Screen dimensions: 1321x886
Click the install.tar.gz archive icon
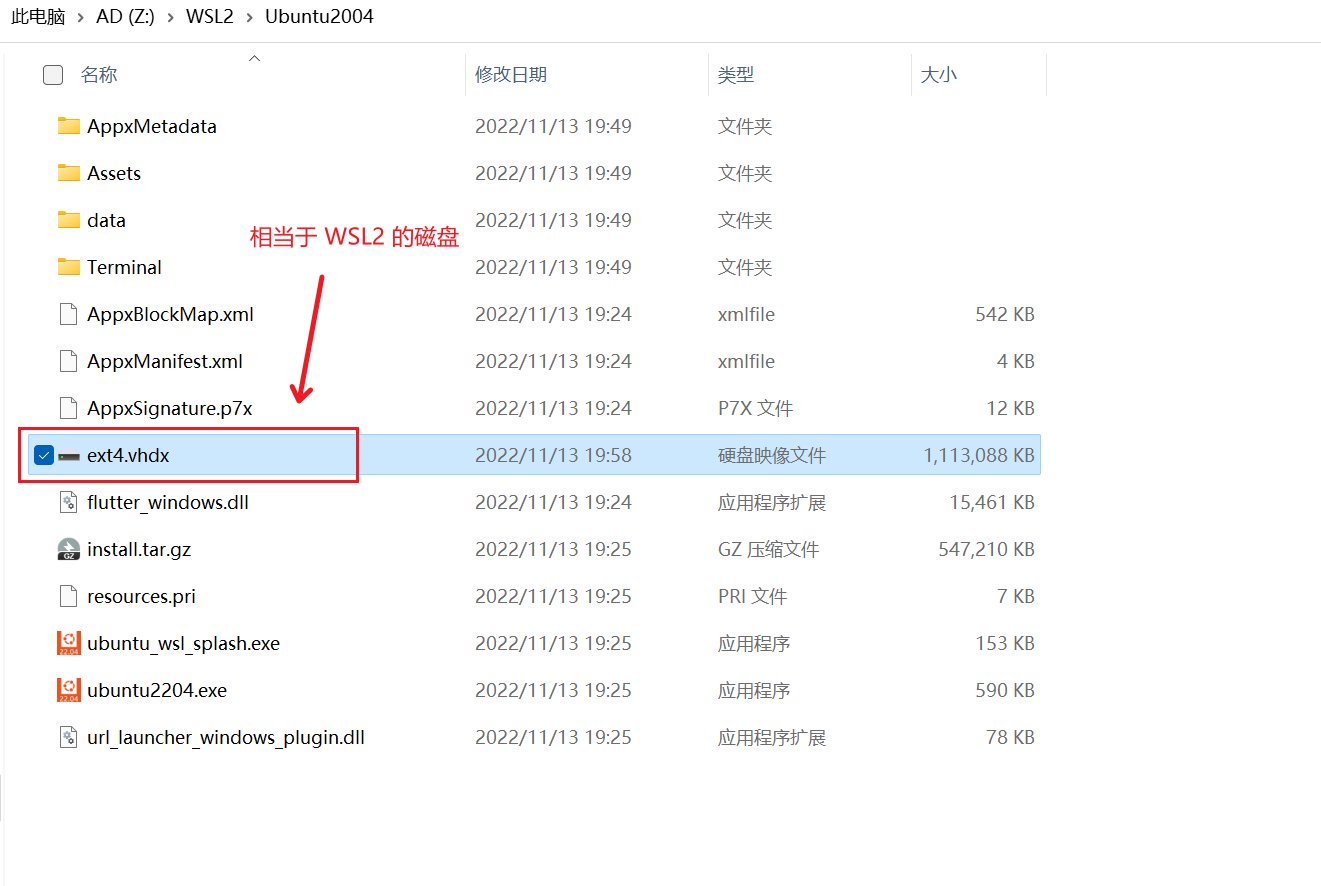68,549
